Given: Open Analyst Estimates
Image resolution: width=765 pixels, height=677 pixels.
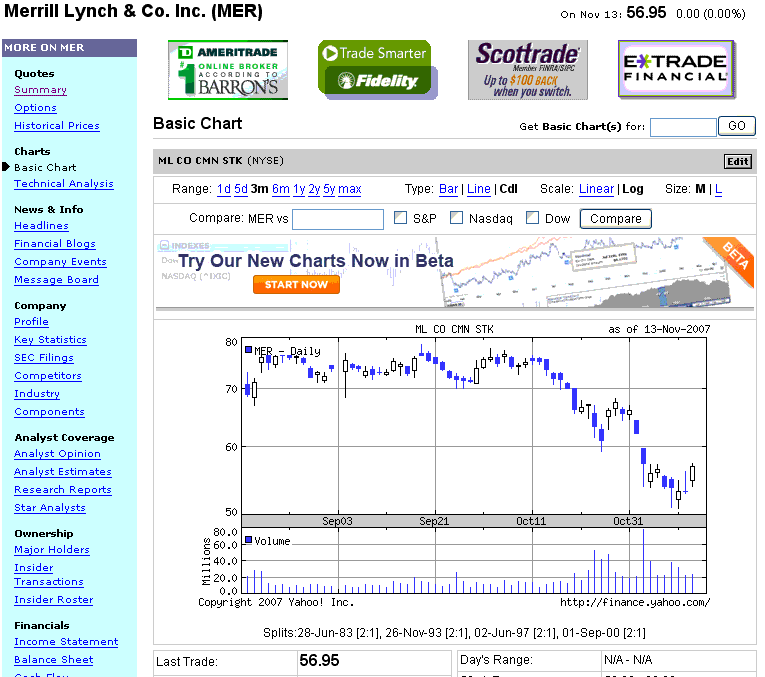Looking at the screenshot, I should (x=63, y=472).
